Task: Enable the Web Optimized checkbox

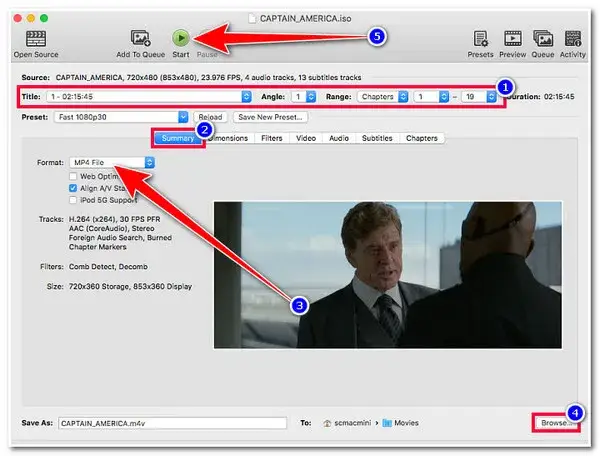Action: point(73,175)
